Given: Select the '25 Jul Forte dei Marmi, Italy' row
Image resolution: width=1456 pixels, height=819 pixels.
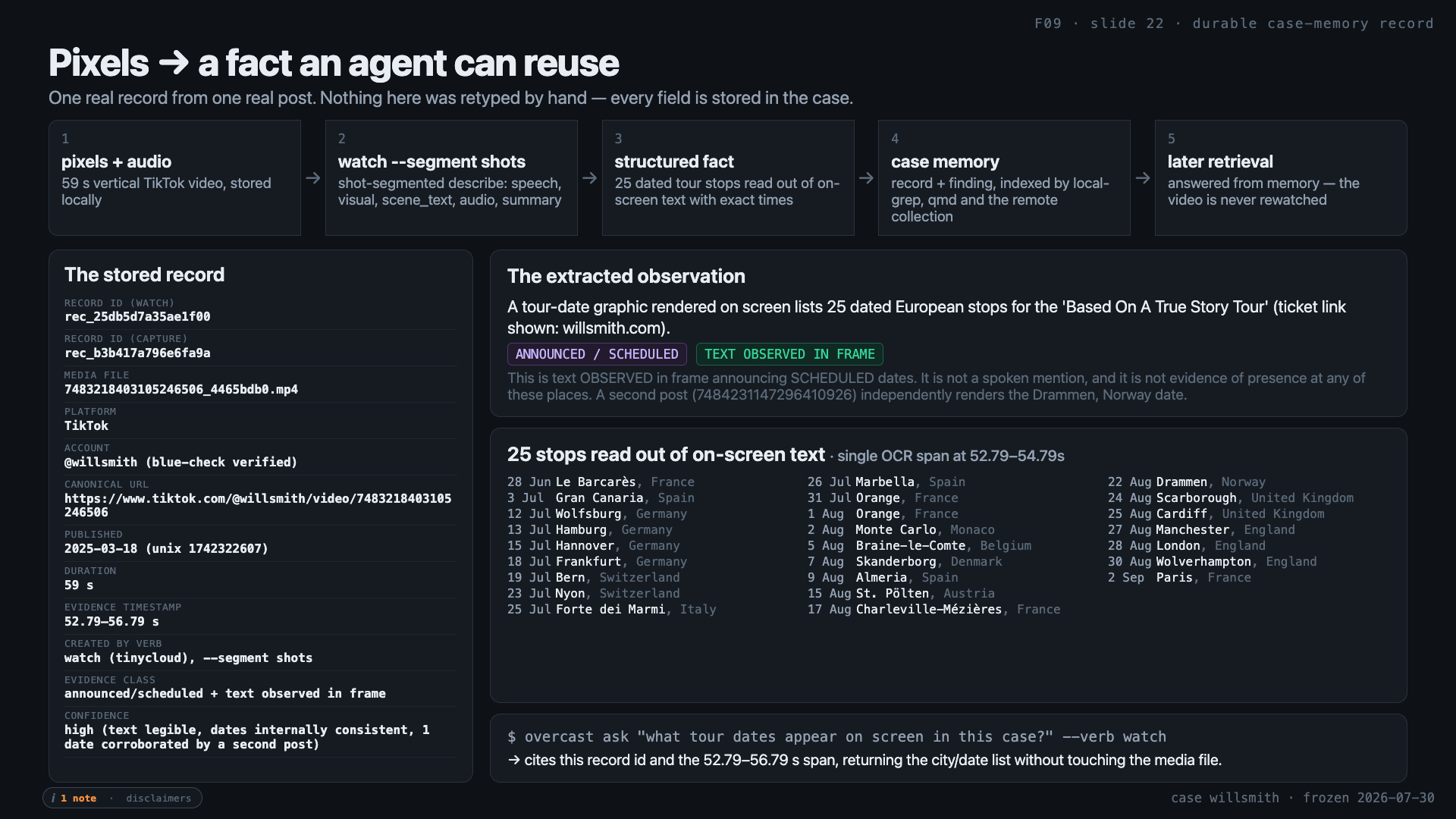Looking at the screenshot, I should (611, 610).
